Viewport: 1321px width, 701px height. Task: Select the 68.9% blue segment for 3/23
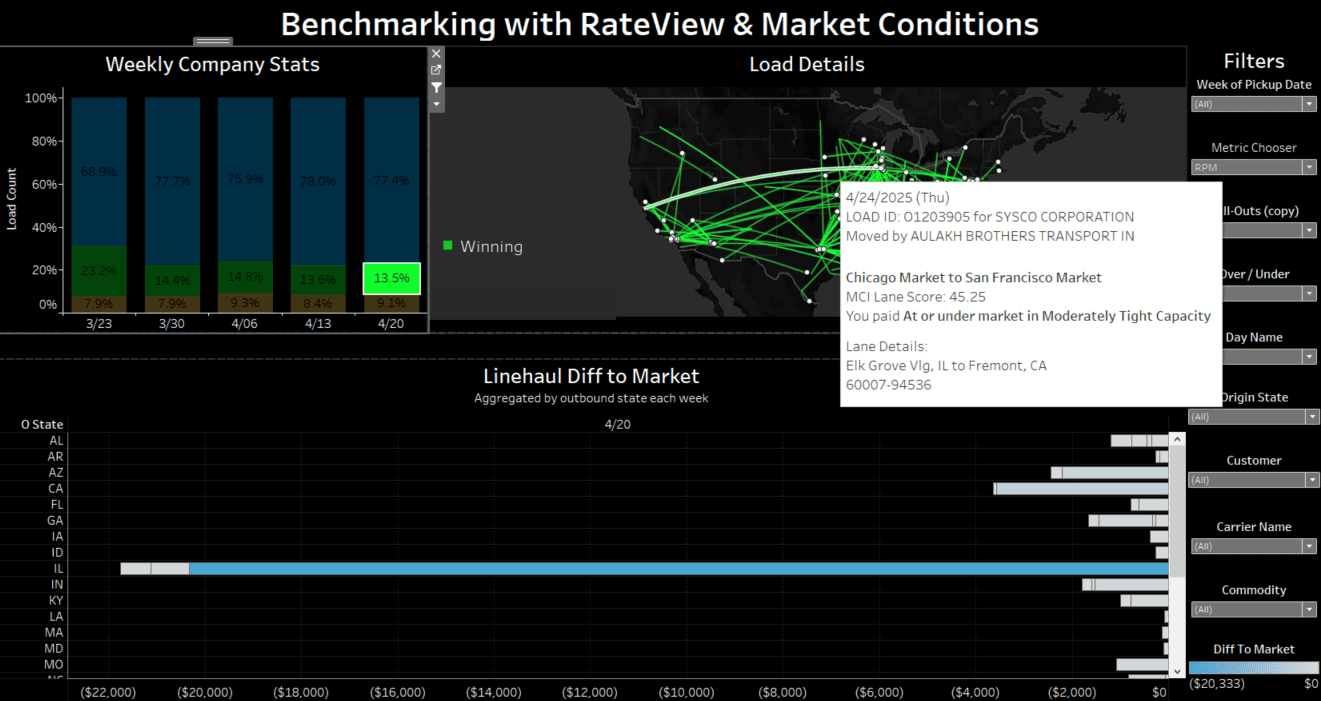click(x=98, y=171)
